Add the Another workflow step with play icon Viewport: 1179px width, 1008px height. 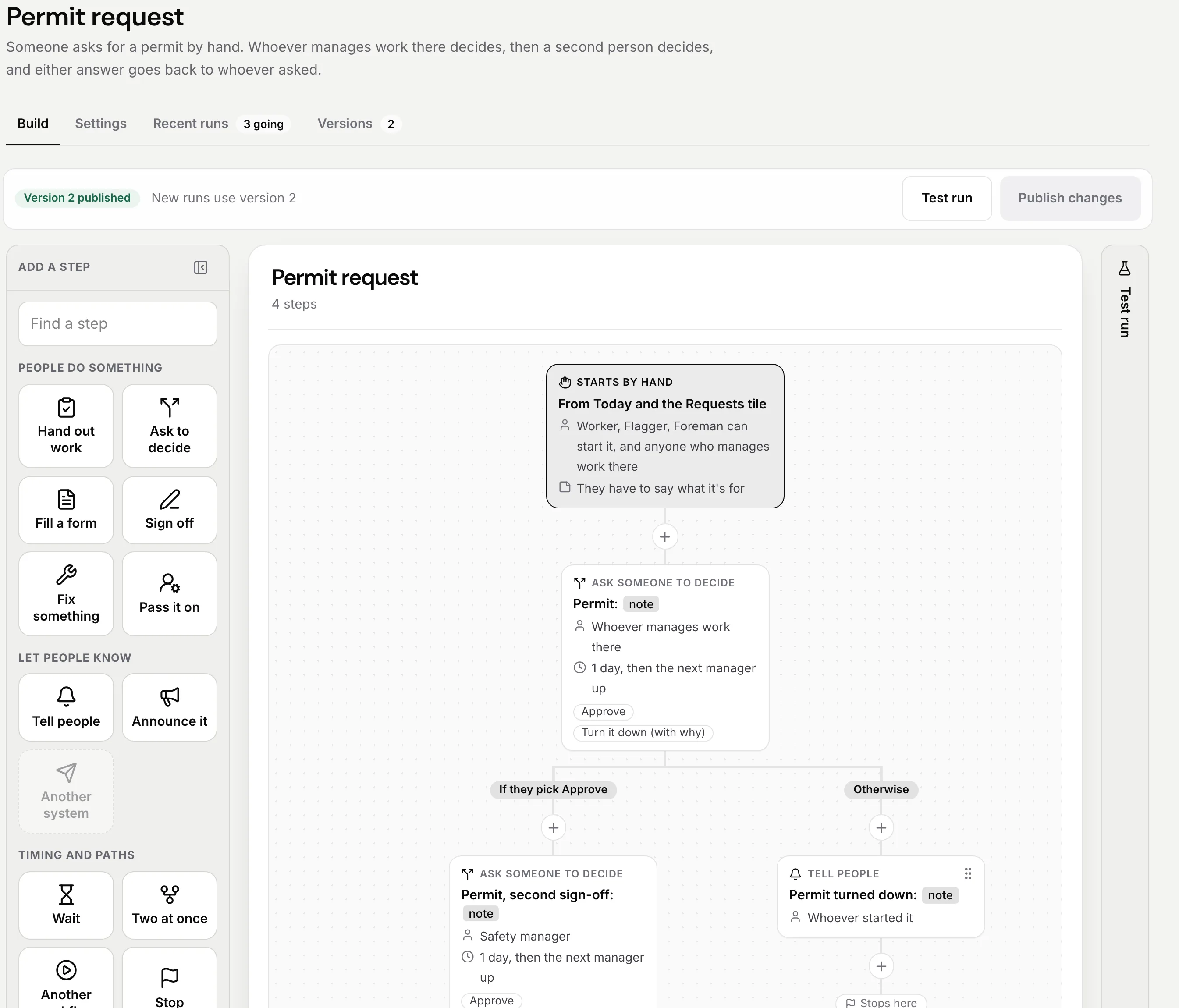66,979
